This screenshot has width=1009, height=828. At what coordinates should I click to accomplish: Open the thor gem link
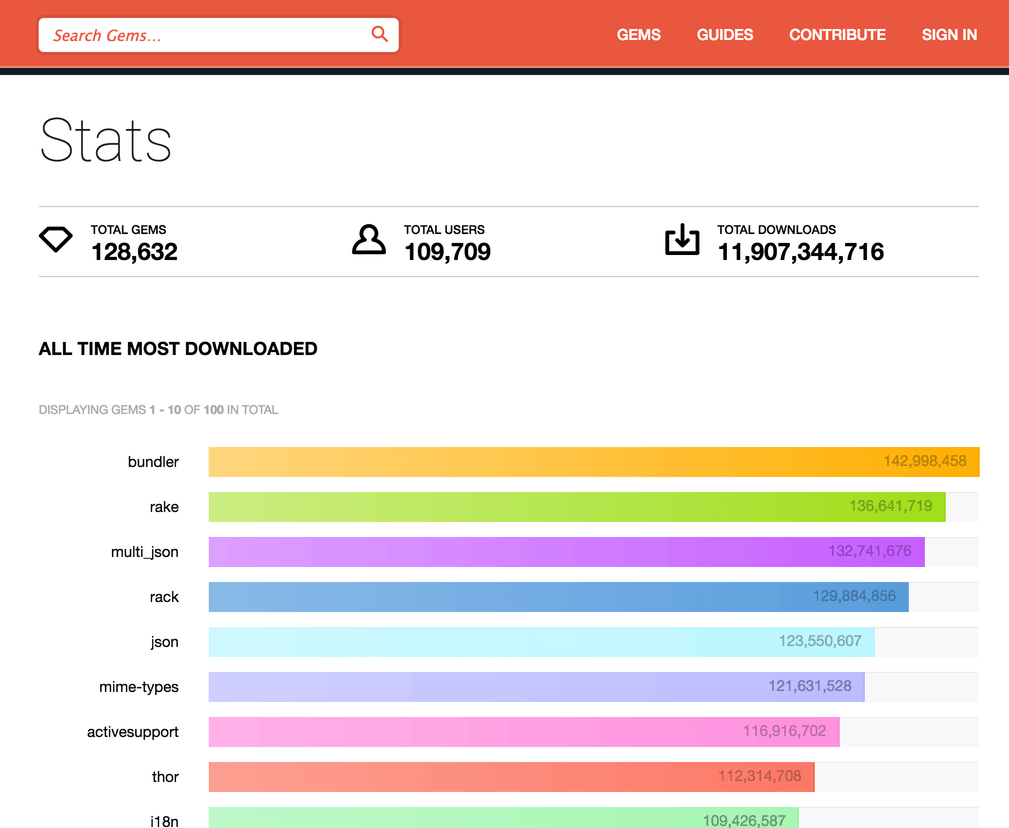point(165,777)
